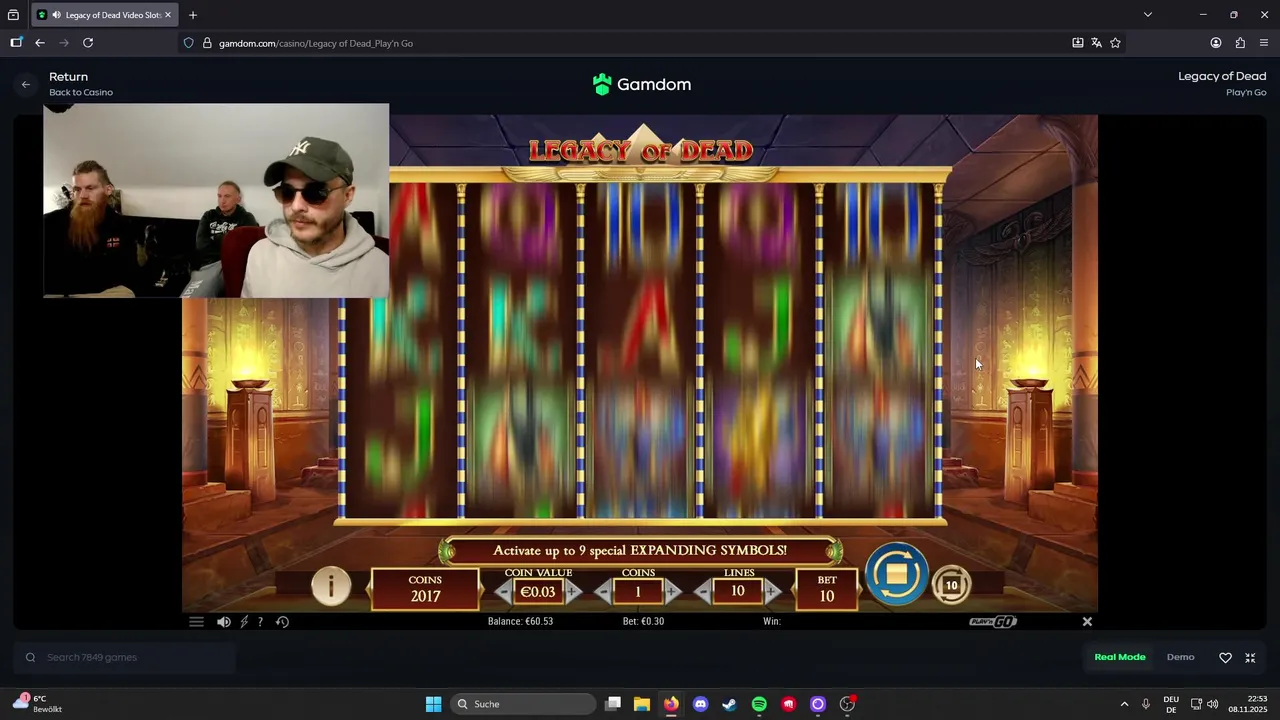The image size is (1280, 720).
Task: Increase the coin value
Action: point(572,592)
